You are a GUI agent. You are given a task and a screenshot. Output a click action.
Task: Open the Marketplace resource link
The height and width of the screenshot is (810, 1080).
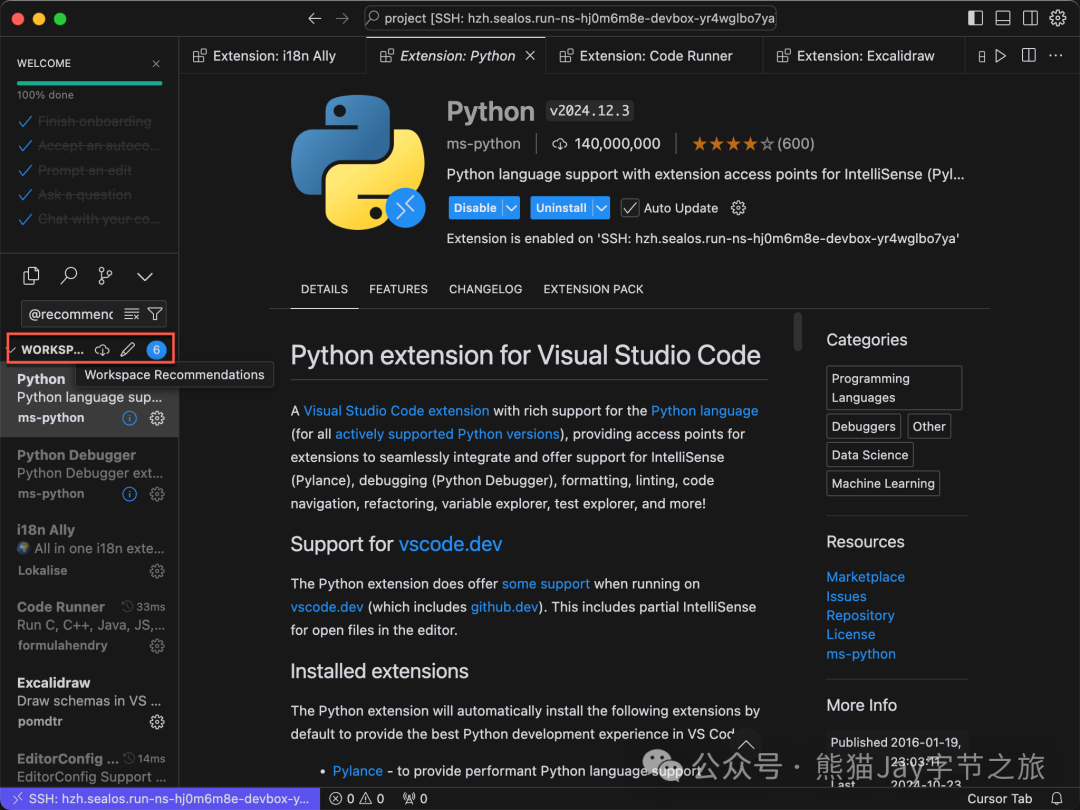tap(866, 577)
